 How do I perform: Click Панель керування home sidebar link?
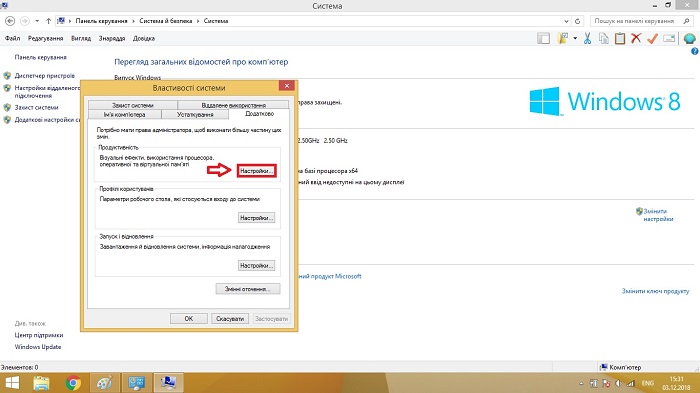pyautogui.click(x=41, y=57)
